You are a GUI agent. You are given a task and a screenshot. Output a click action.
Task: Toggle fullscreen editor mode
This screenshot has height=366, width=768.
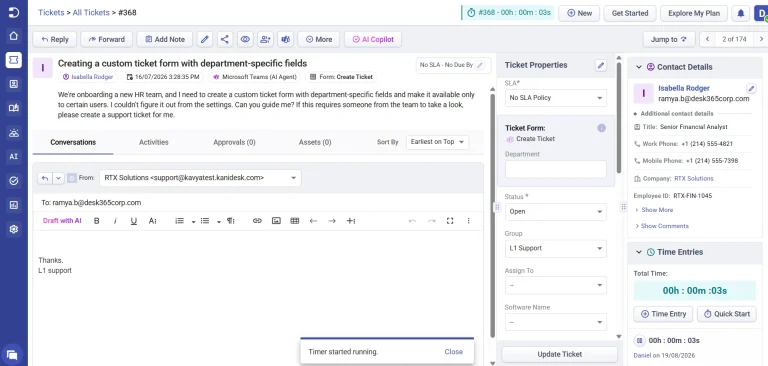click(x=450, y=221)
